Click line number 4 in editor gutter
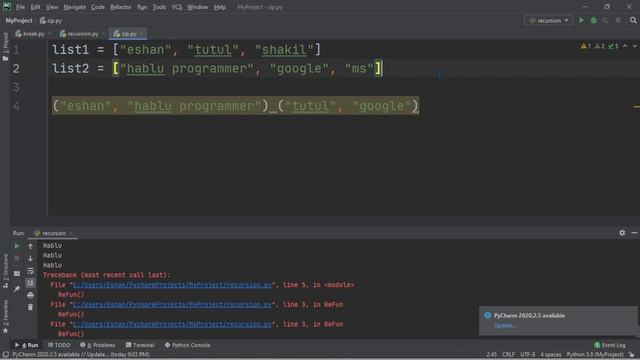The height and width of the screenshot is (360, 640). 16,106
